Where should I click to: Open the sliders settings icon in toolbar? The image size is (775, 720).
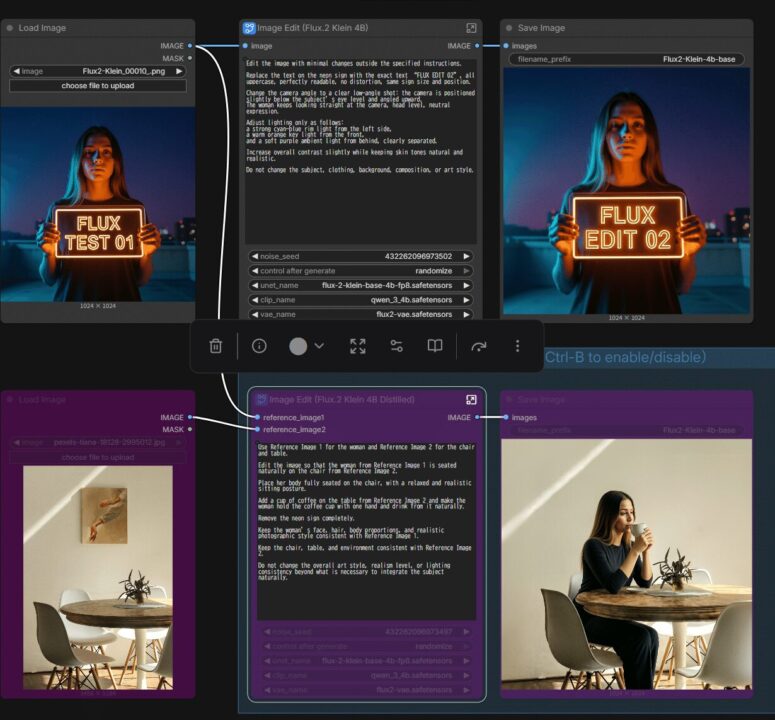point(396,346)
